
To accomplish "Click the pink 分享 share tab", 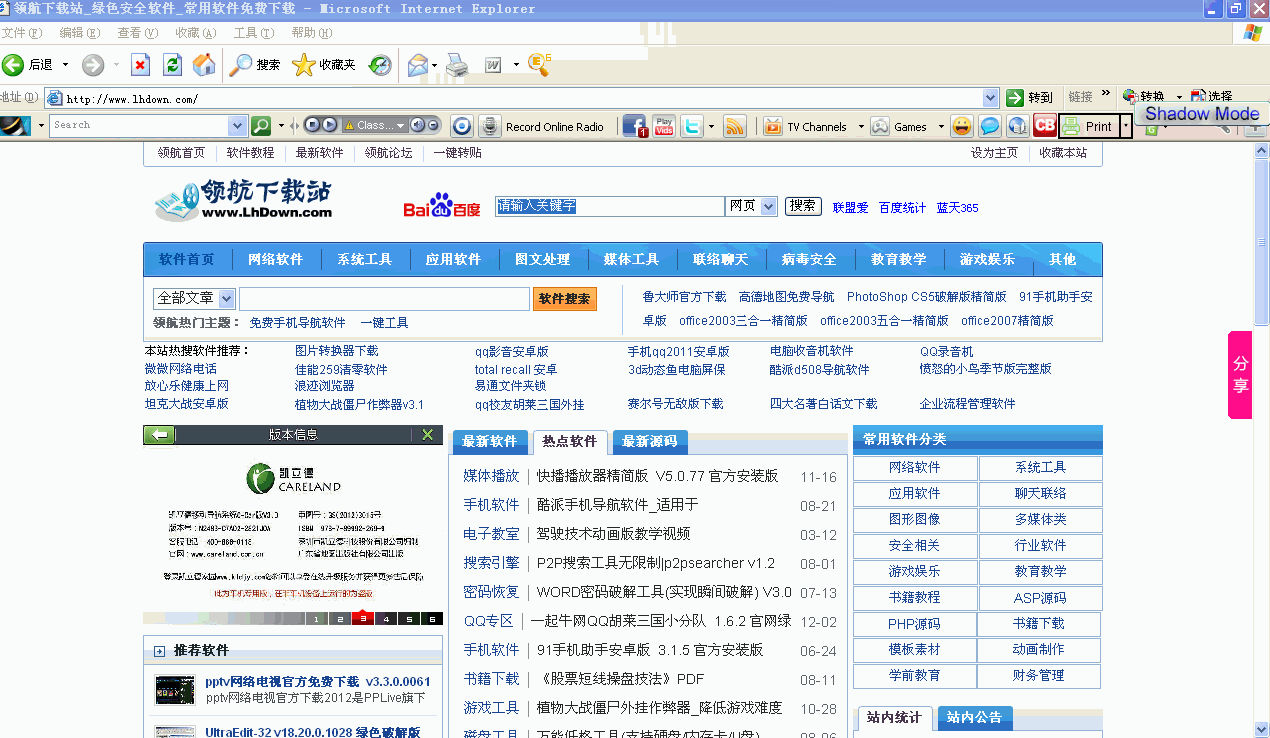I will [1240, 374].
